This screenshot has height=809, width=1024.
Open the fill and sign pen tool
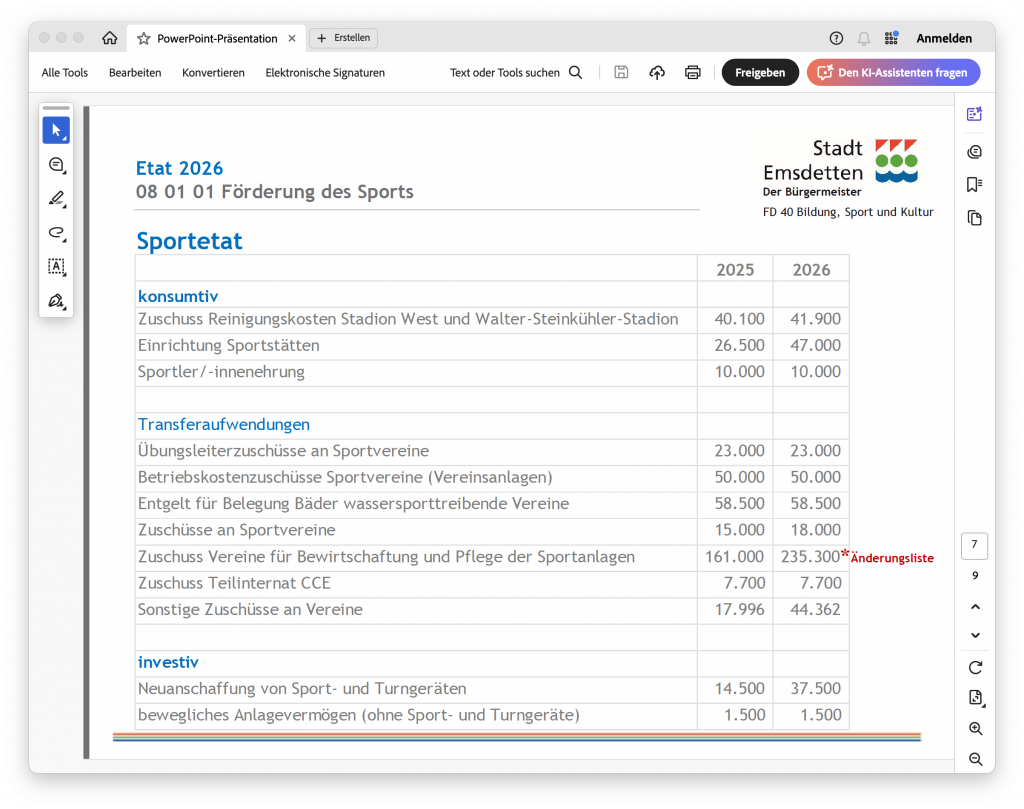point(56,301)
